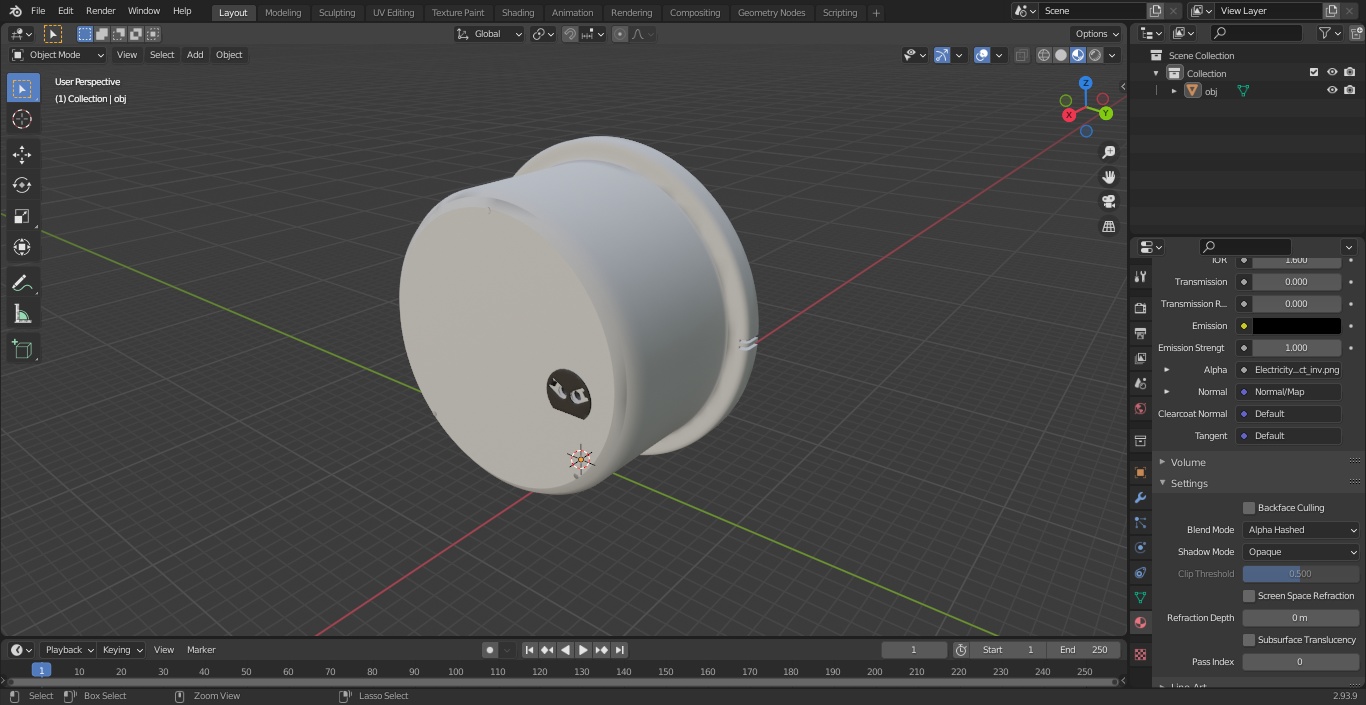
Task: Jump to the last frame
Action: [x=620, y=650]
